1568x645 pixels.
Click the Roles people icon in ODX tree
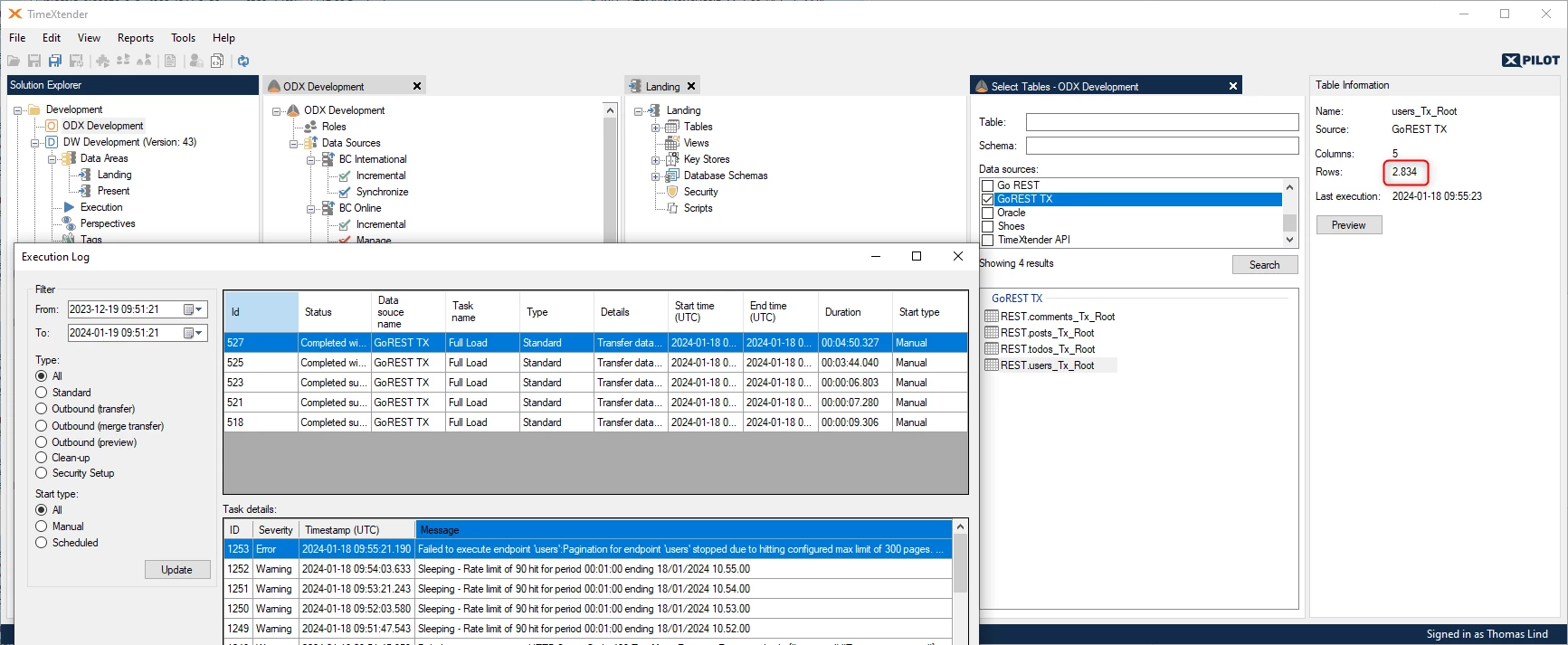tap(310, 127)
